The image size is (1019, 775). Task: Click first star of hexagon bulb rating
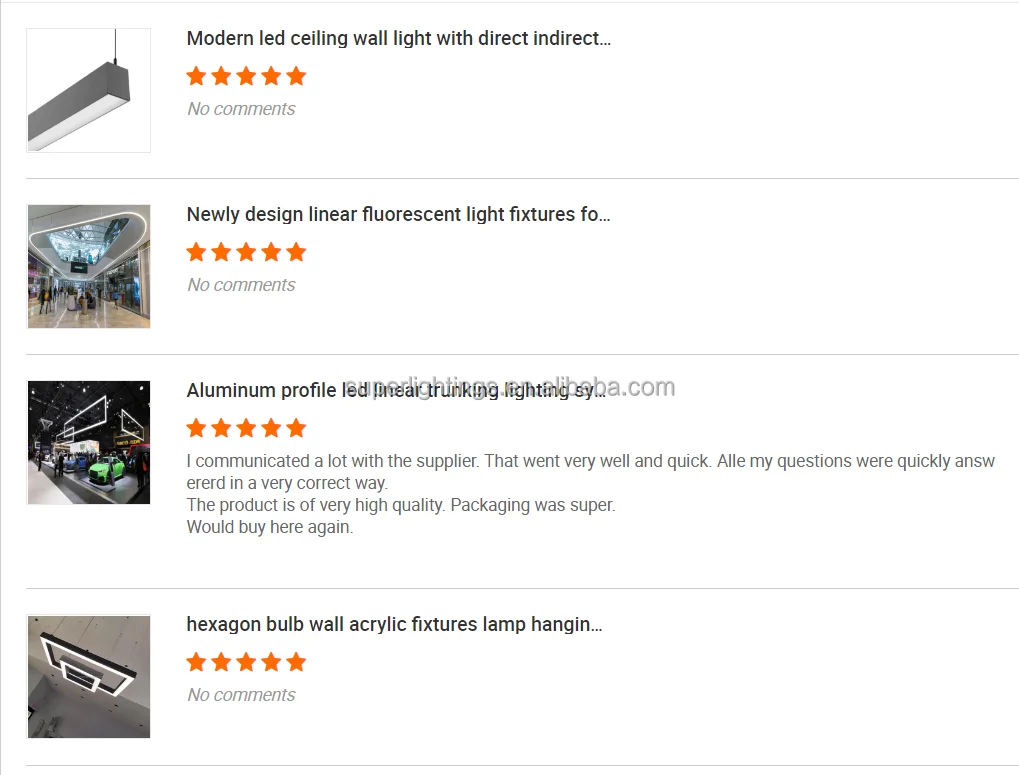(196, 662)
